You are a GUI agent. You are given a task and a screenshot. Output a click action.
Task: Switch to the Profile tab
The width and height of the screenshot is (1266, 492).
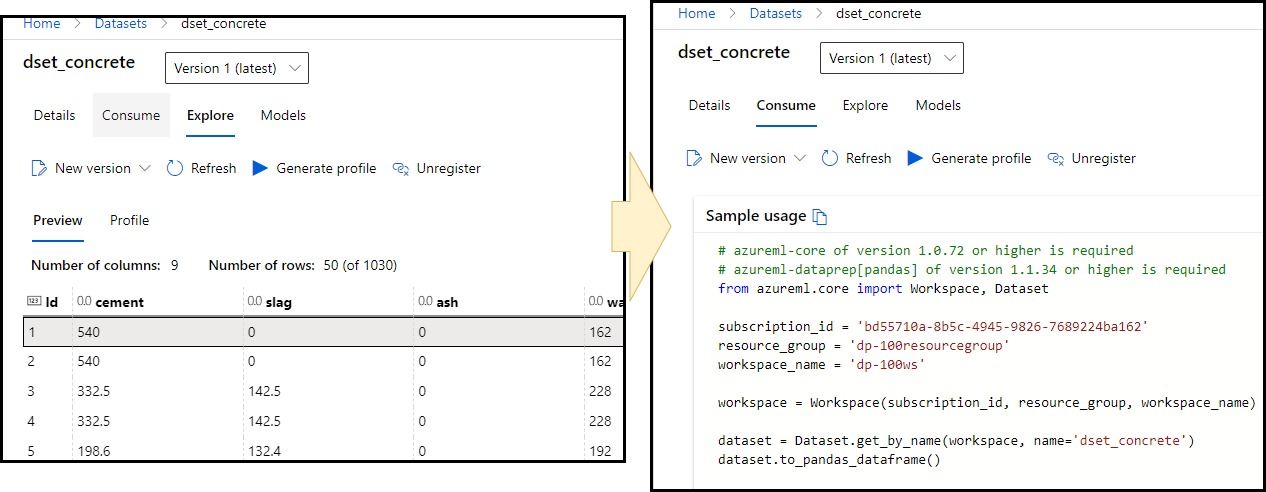[x=129, y=220]
